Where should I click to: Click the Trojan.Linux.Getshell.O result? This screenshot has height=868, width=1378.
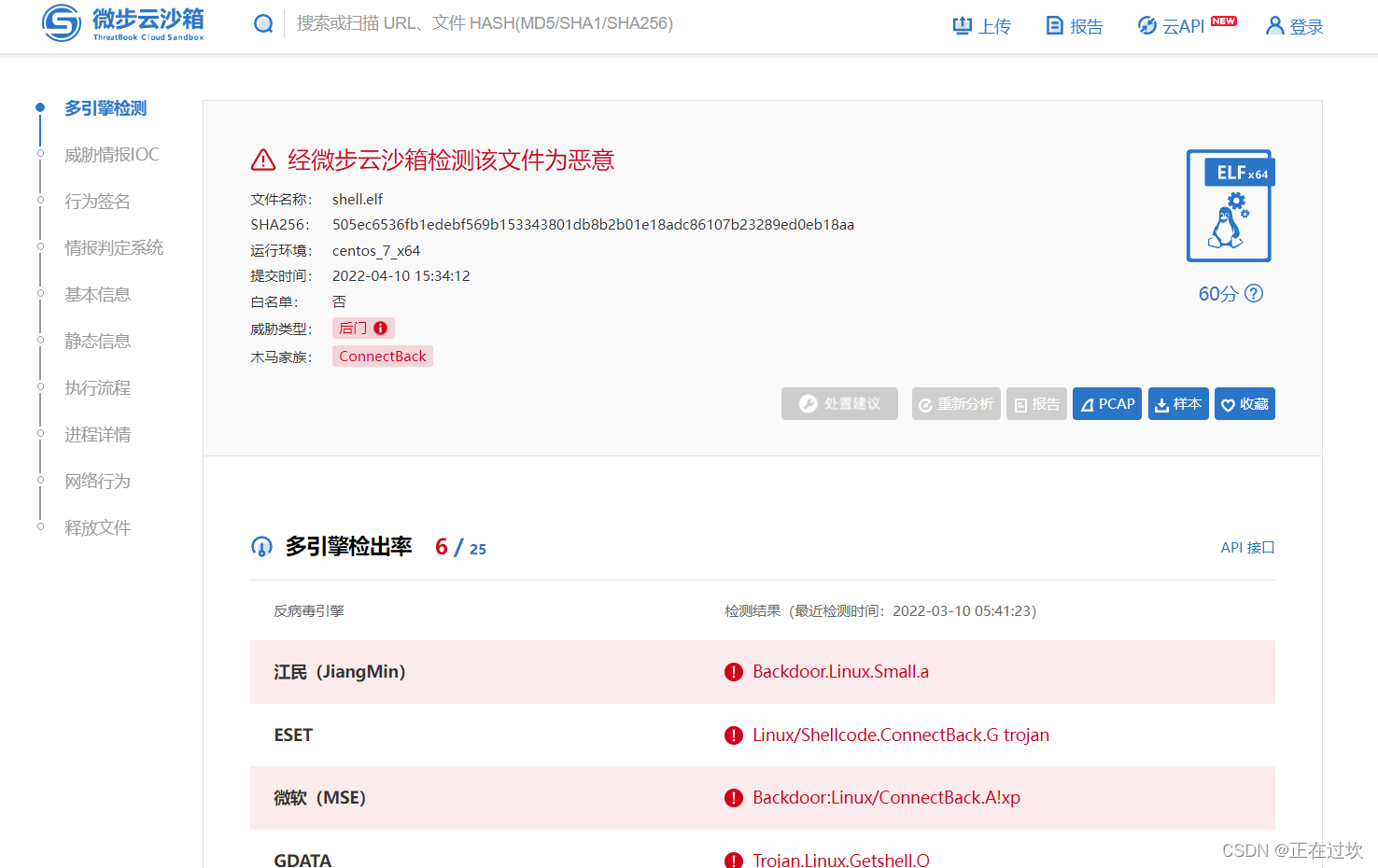[841, 860]
